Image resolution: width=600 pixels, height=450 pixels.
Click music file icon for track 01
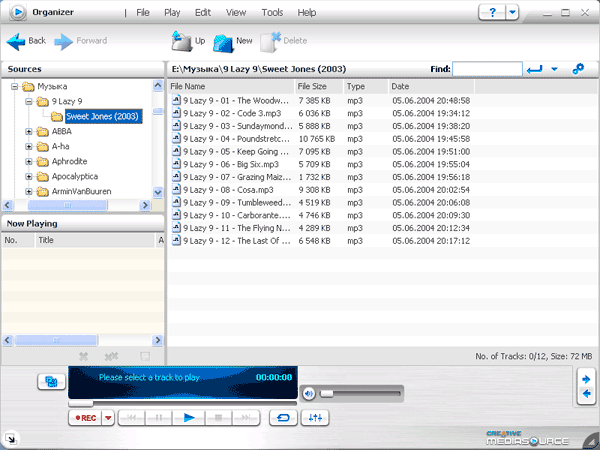[176, 100]
